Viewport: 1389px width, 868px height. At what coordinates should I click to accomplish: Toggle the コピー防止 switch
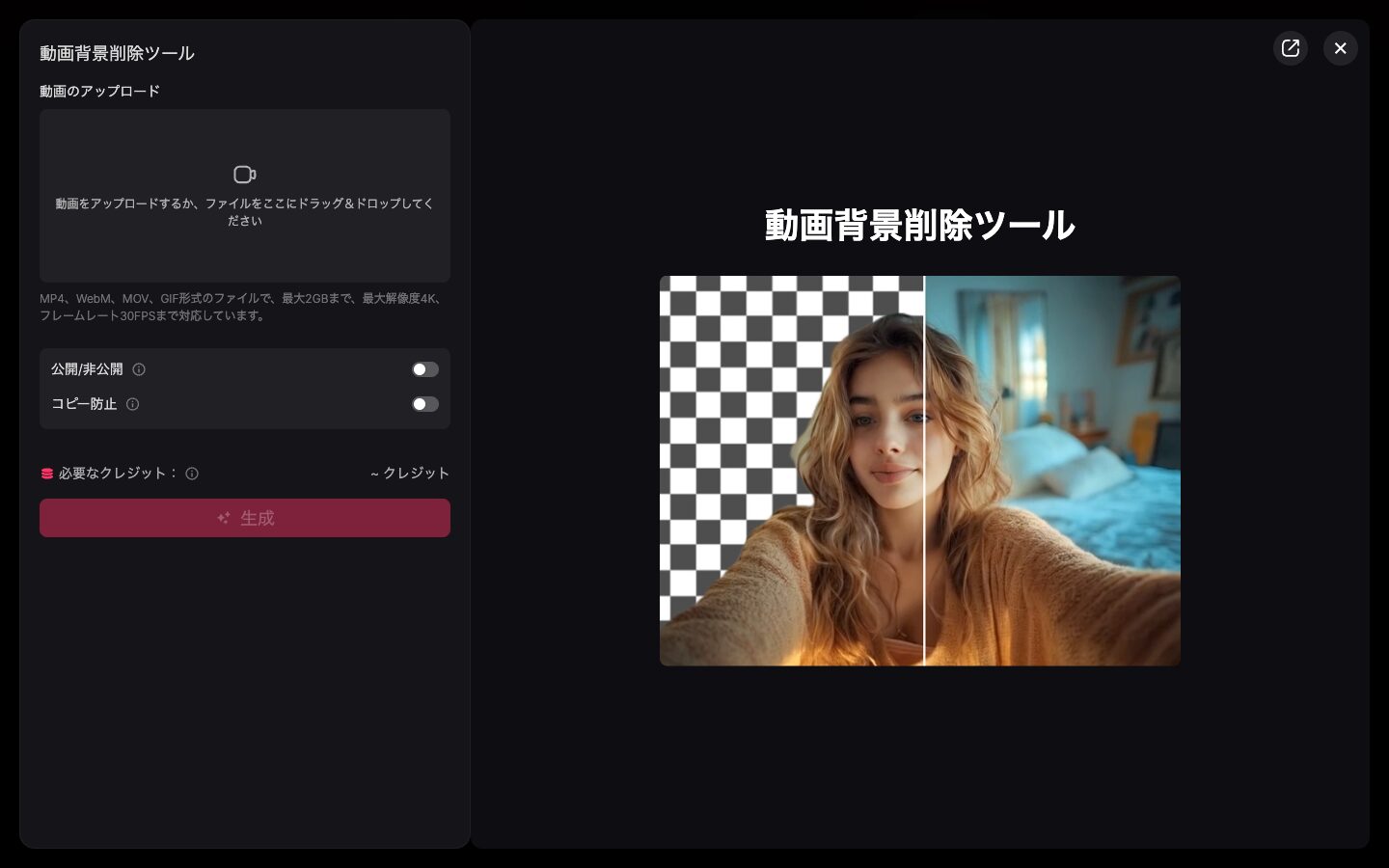(425, 404)
